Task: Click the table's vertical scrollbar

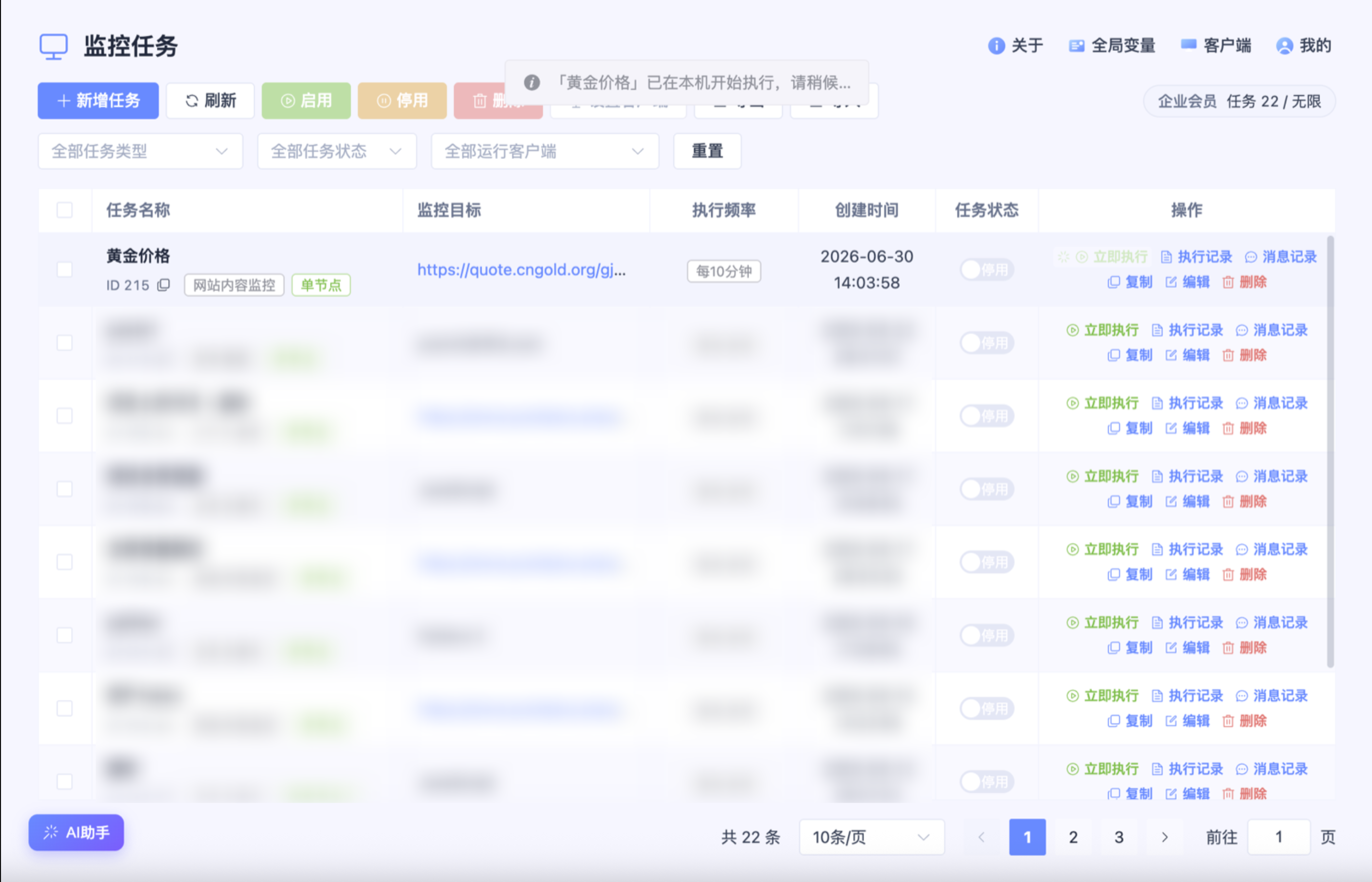Action: coord(1330,451)
